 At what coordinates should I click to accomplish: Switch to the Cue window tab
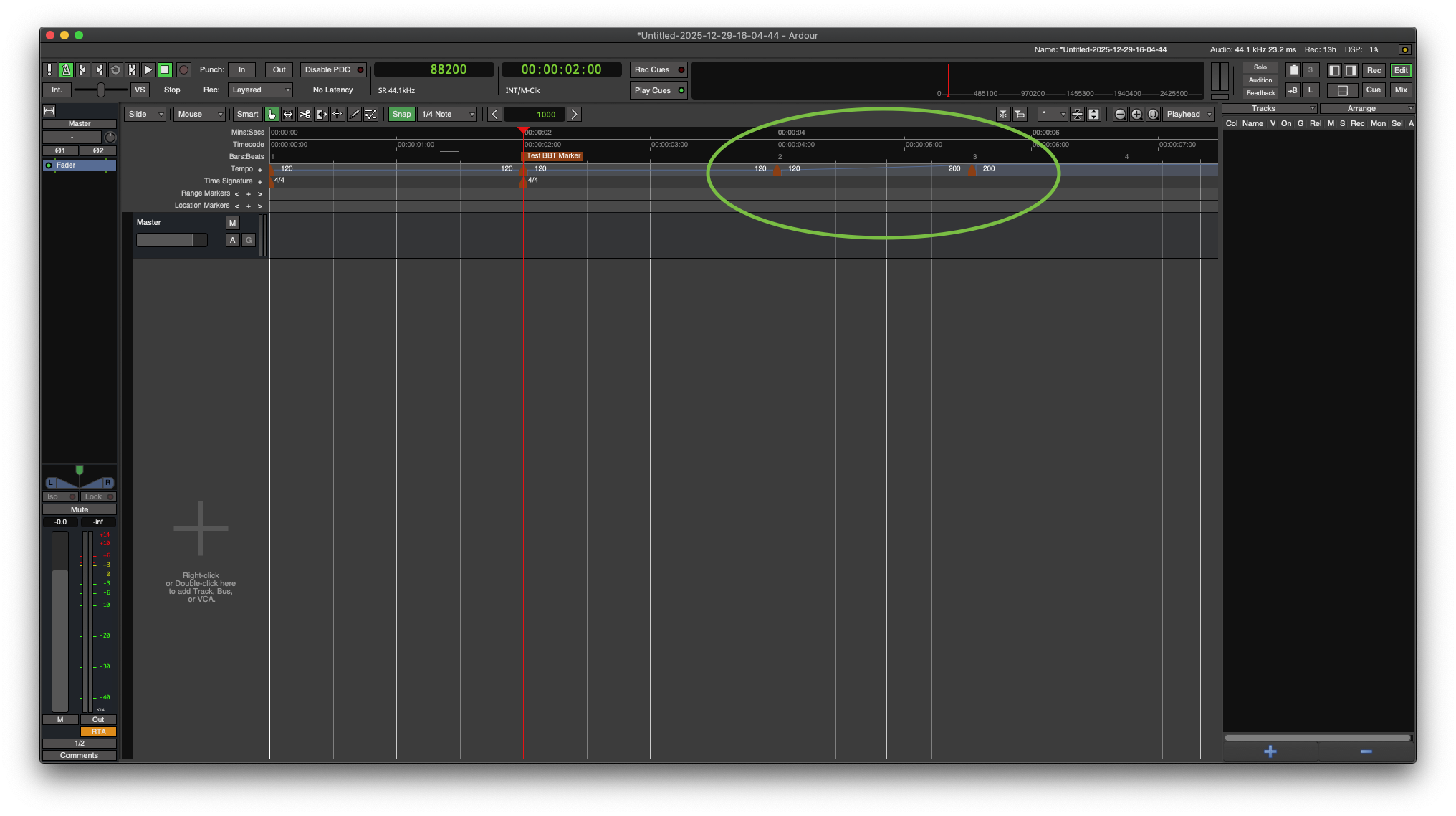coord(1373,90)
